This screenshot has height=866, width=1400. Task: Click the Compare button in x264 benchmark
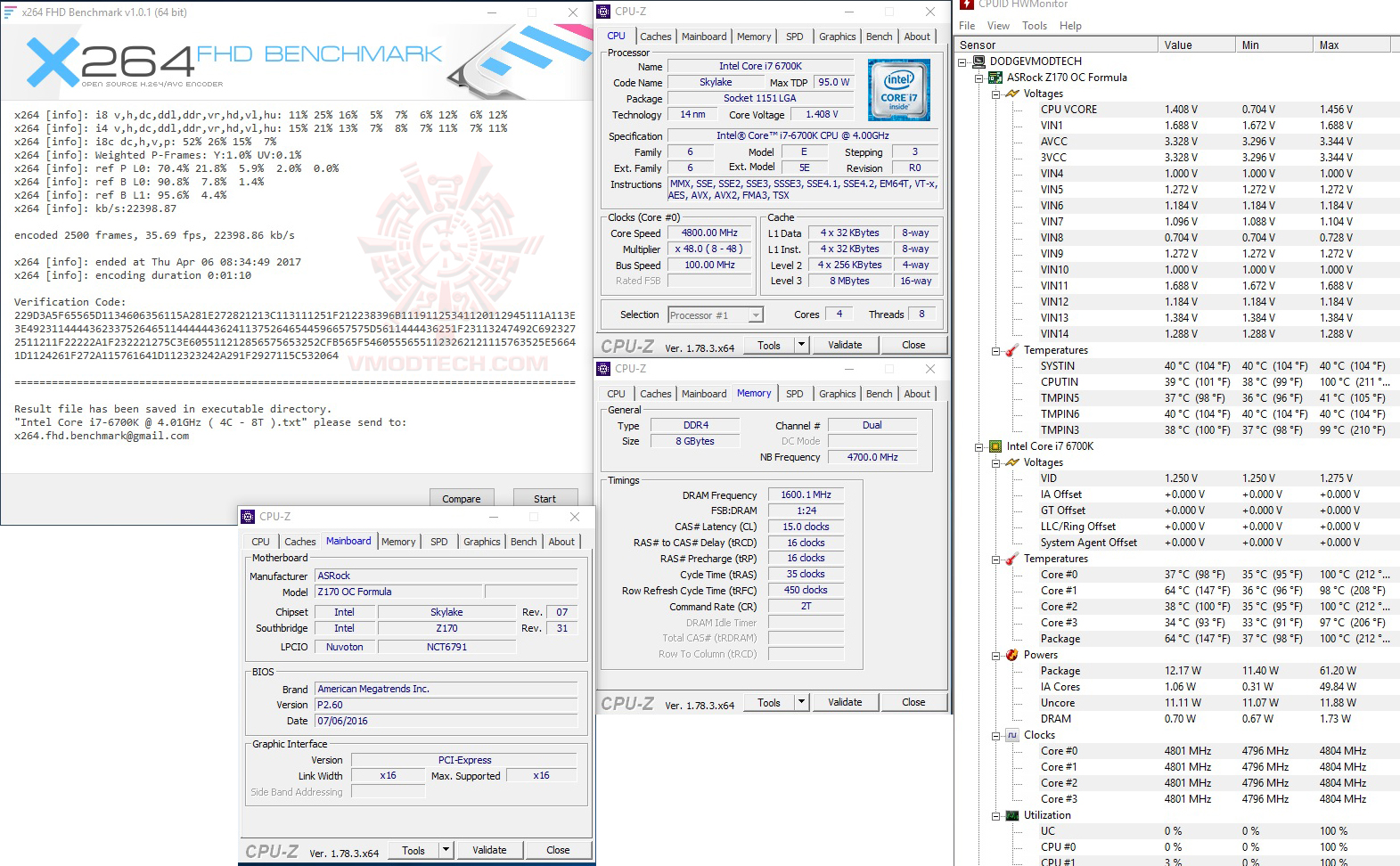click(x=462, y=499)
